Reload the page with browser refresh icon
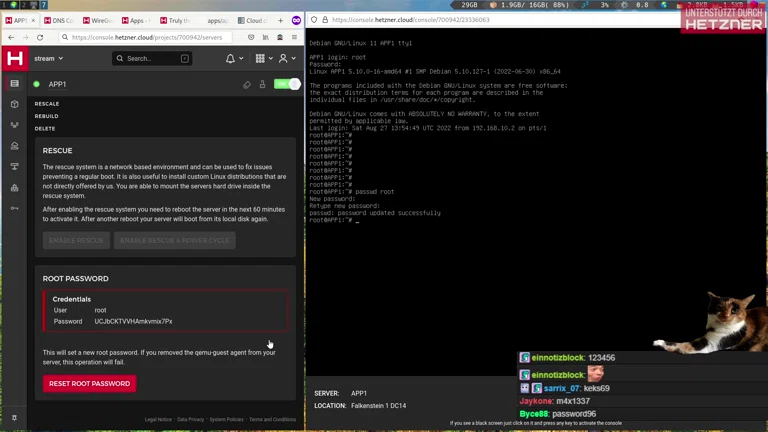The height and width of the screenshot is (432, 768). point(40,37)
